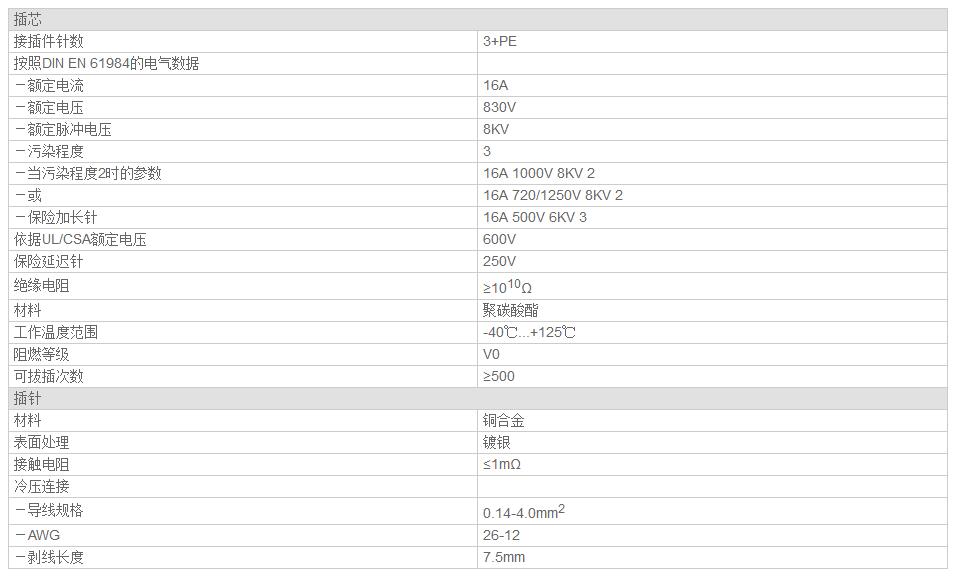The height and width of the screenshot is (577, 956).
Task: Select the 阻燃等级 value V0
Action: [492, 354]
